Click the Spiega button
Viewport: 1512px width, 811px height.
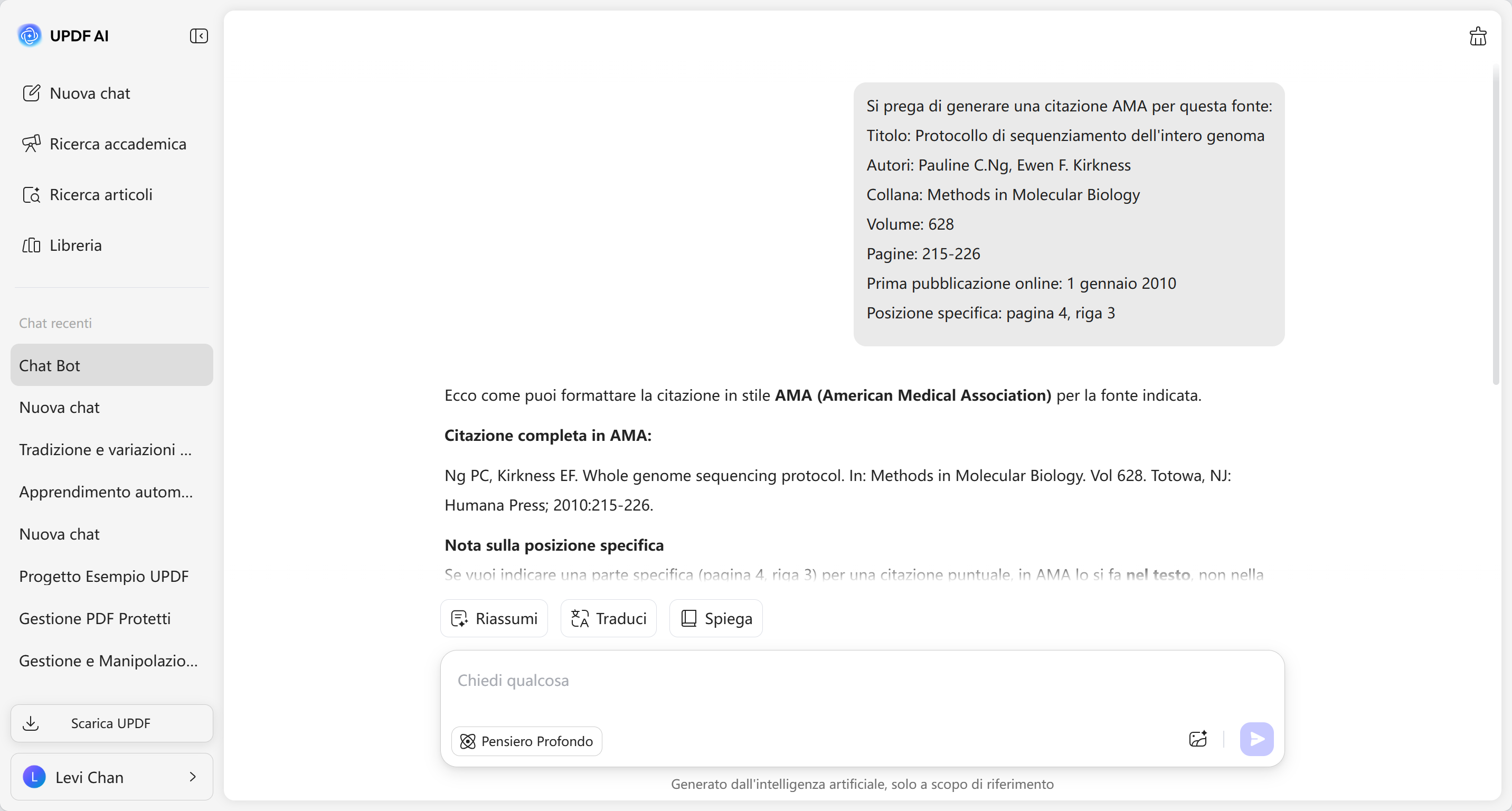715,618
